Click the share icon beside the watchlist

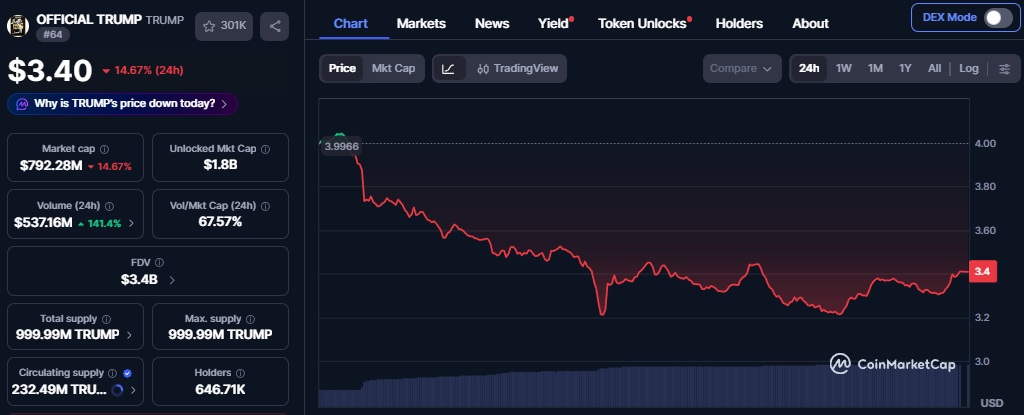click(275, 26)
